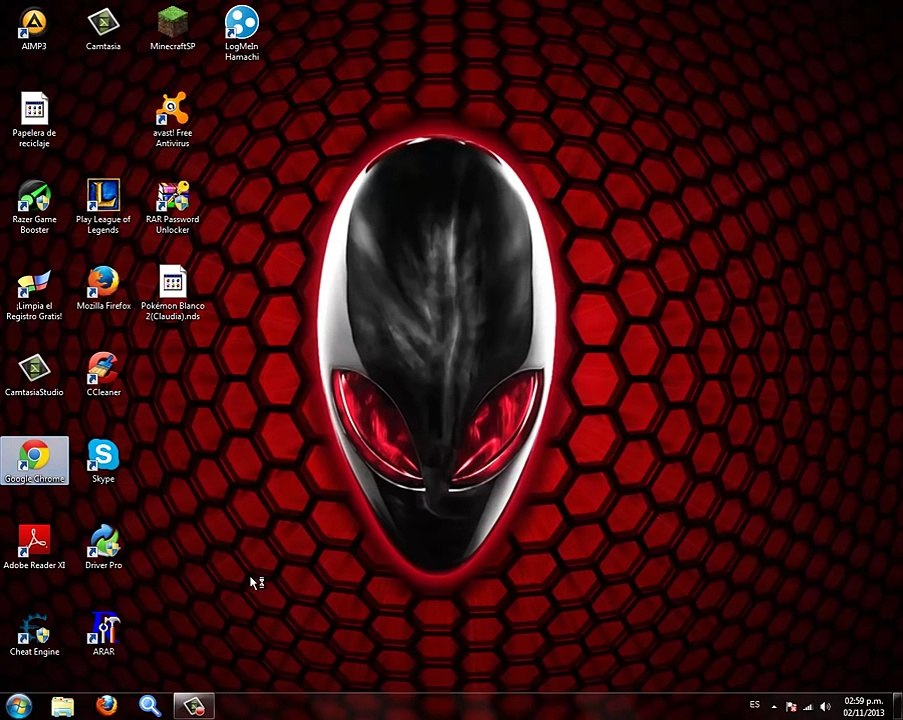Select the Adobe Reader XI icon
This screenshot has width=903, height=720.
pos(34,543)
